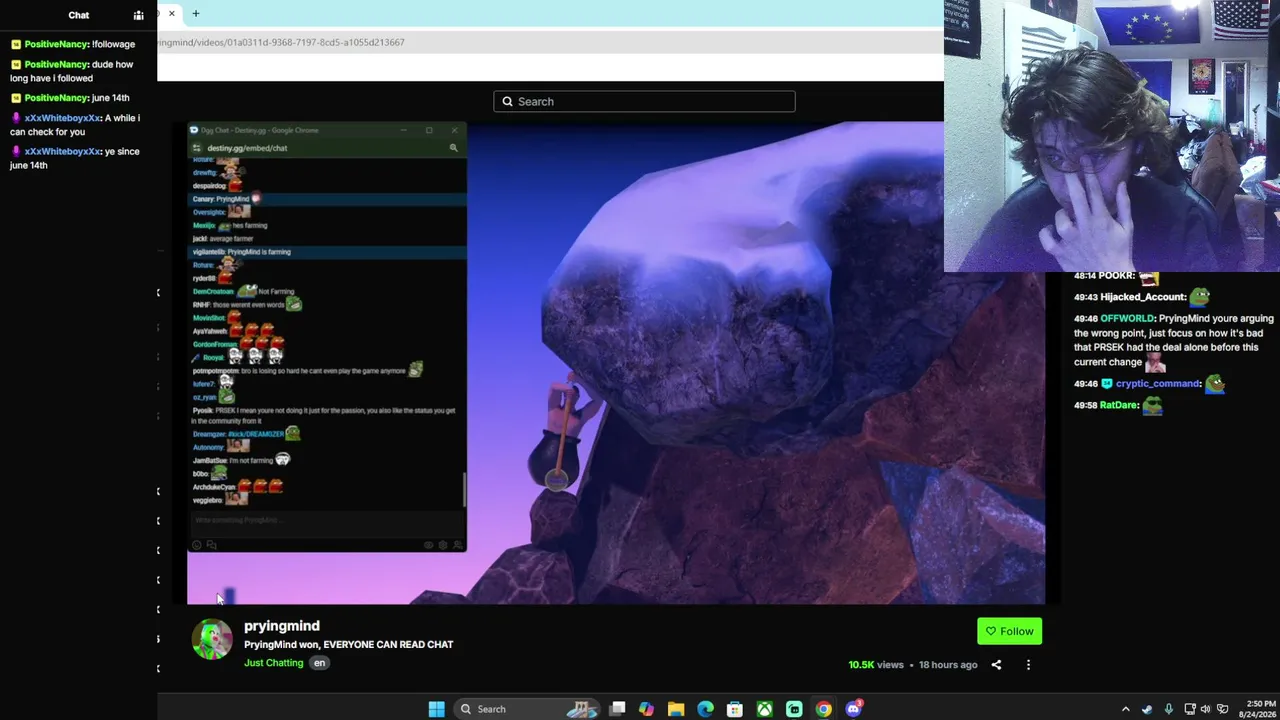The height and width of the screenshot is (720, 1280).
Task: Open File Explorer from the taskbar
Action: [676, 709]
